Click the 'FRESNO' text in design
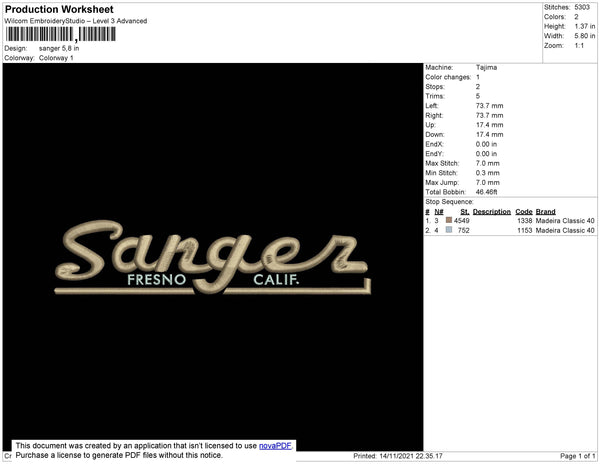The image size is (600, 464). tap(157, 280)
